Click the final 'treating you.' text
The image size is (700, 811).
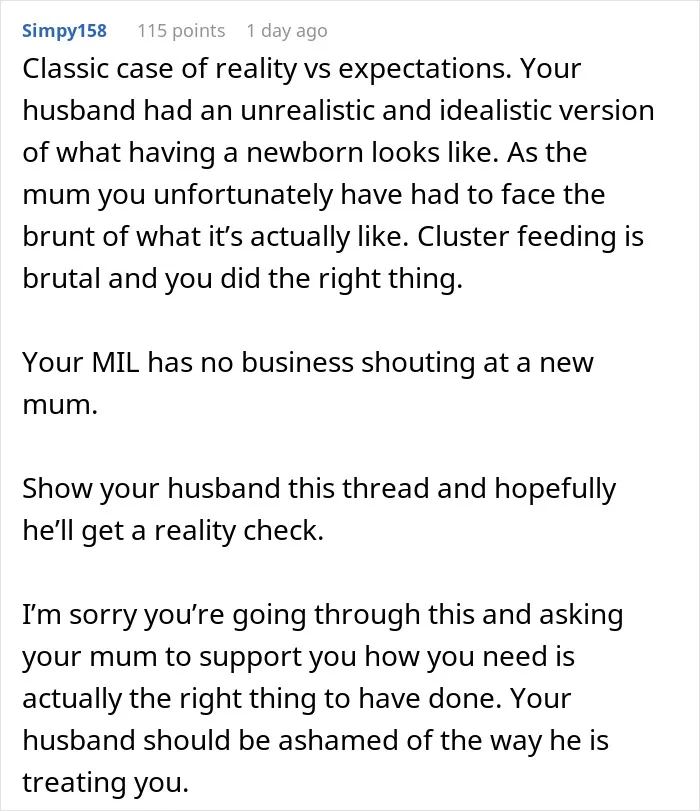point(106,783)
